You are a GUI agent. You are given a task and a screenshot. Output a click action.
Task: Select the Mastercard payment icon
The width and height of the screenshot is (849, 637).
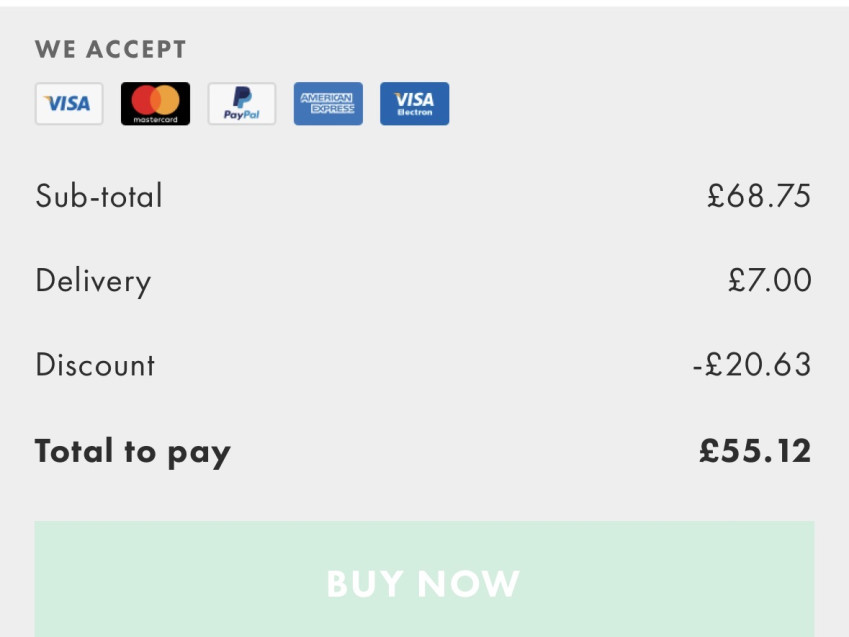(x=155, y=104)
